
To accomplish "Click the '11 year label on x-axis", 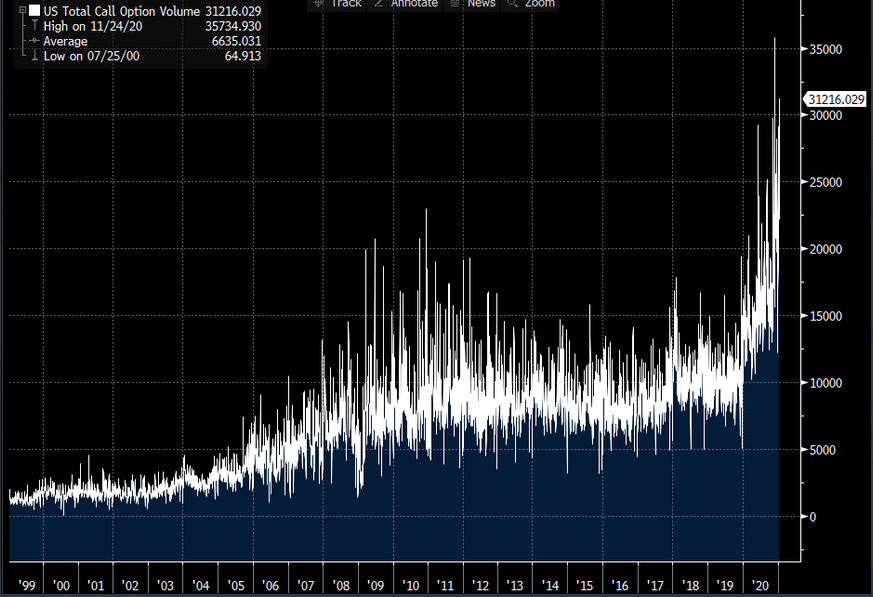I will tap(445, 586).
